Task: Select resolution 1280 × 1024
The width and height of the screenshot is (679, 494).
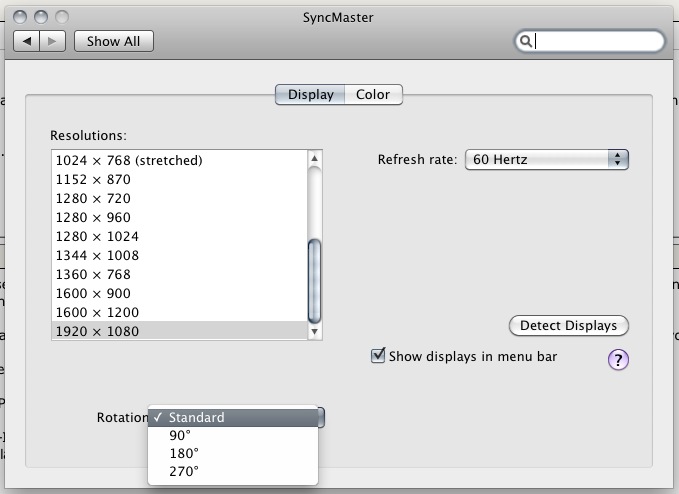Action: 179,237
